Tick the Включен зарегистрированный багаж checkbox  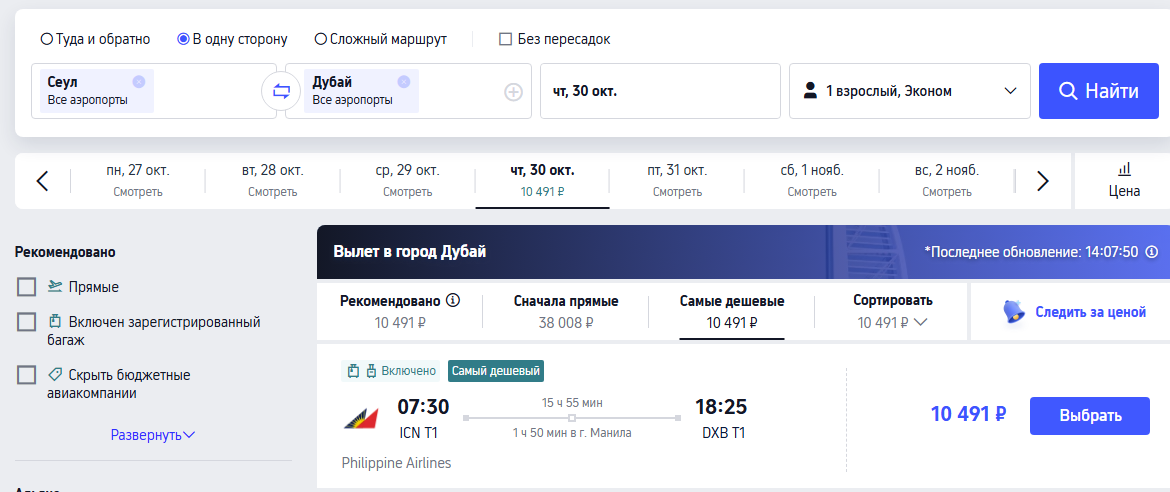27,322
